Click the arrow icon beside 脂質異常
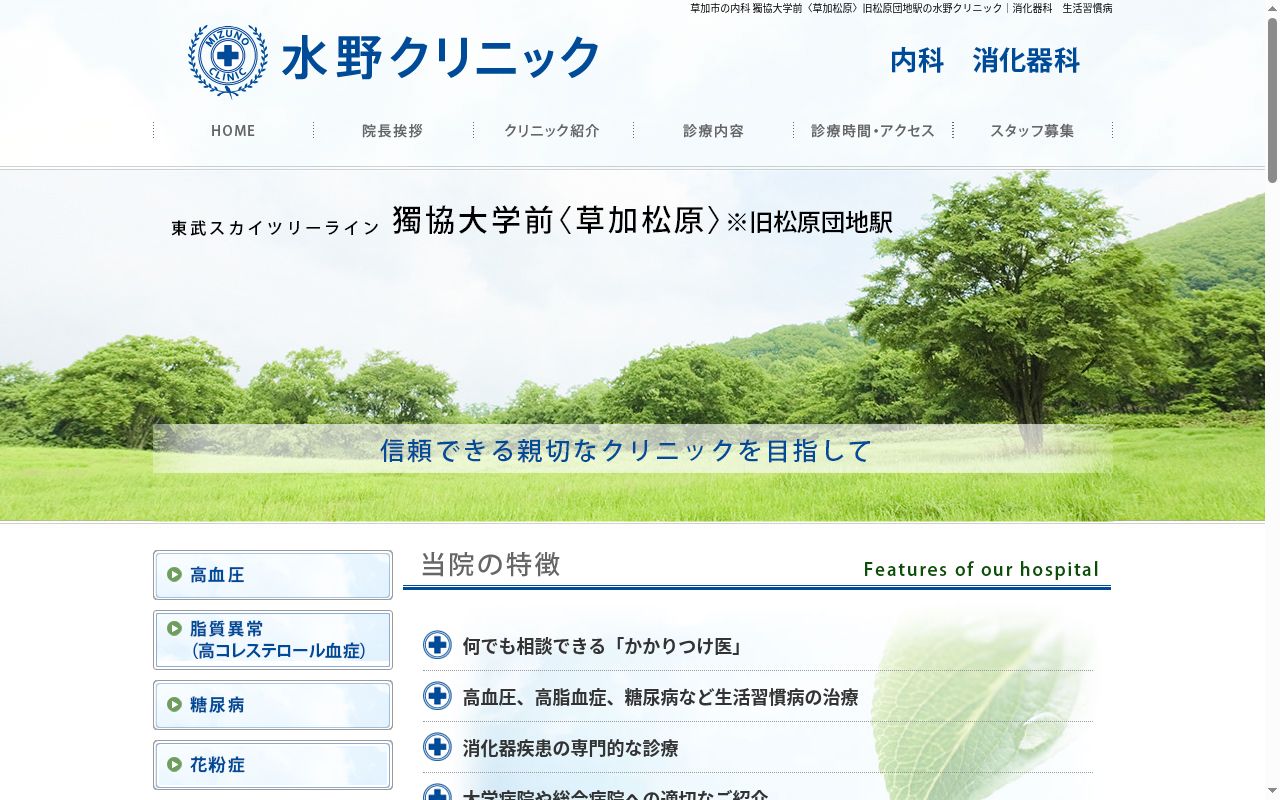This screenshot has height=800, width=1280. (175, 629)
